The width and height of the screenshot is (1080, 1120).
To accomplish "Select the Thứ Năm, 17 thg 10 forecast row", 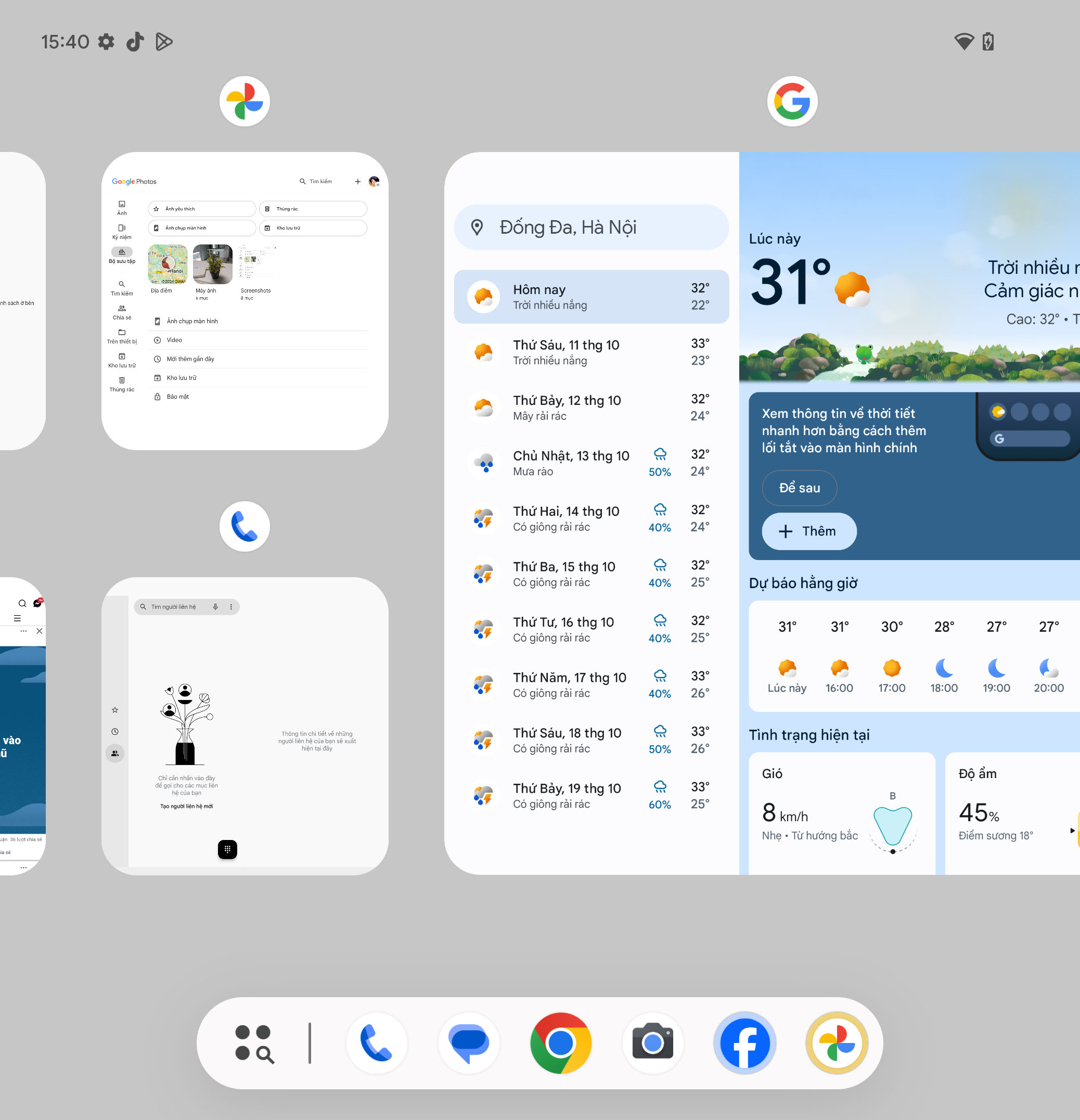I will (591, 684).
